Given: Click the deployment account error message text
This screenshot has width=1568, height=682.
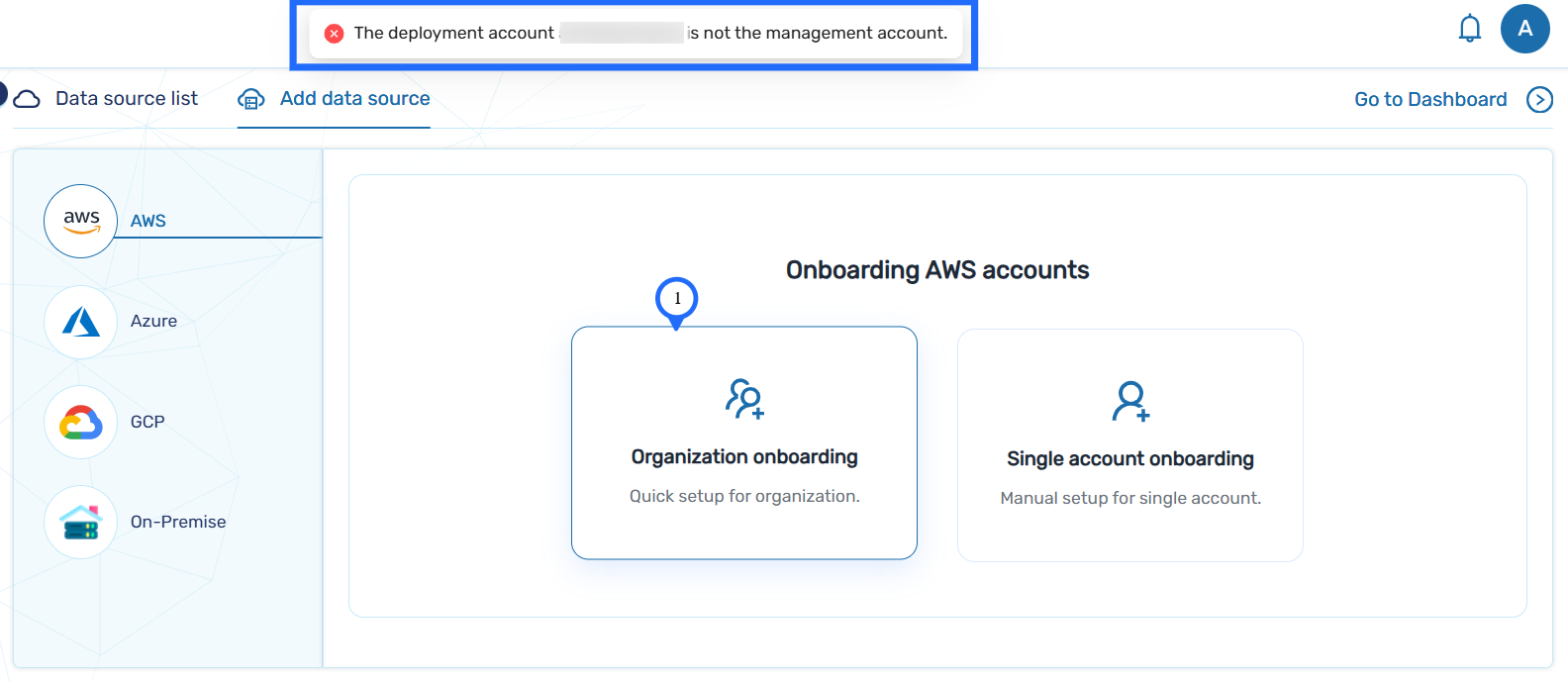Looking at the screenshot, I should coord(650,34).
